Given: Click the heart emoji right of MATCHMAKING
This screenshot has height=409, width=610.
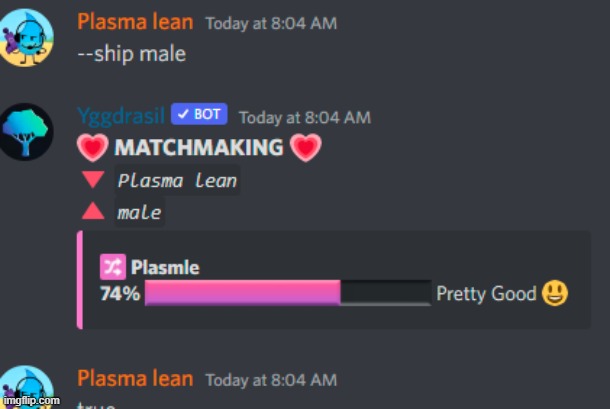Looking at the screenshot, I should click(306, 148).
